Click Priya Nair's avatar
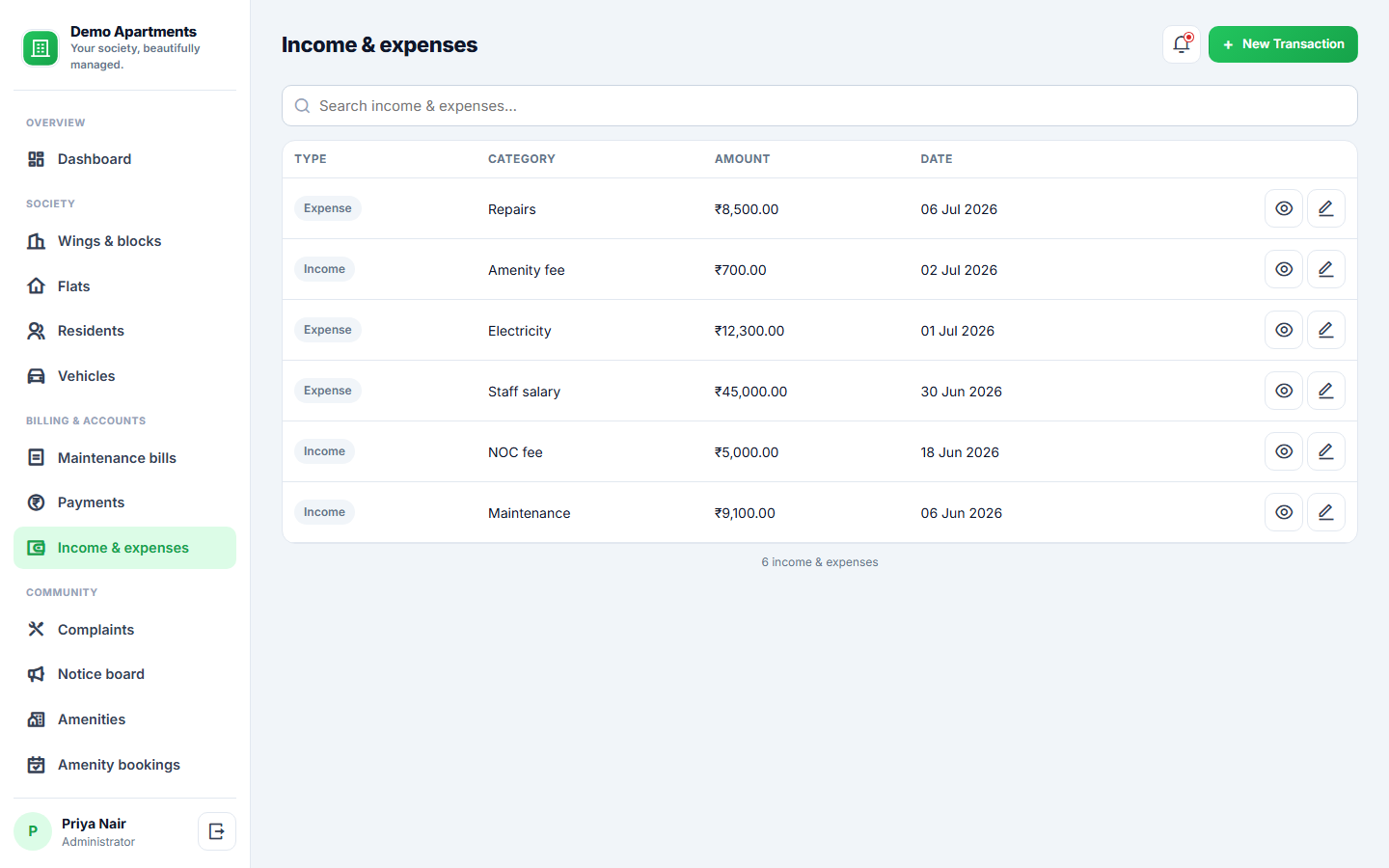 tap(33, 831)
